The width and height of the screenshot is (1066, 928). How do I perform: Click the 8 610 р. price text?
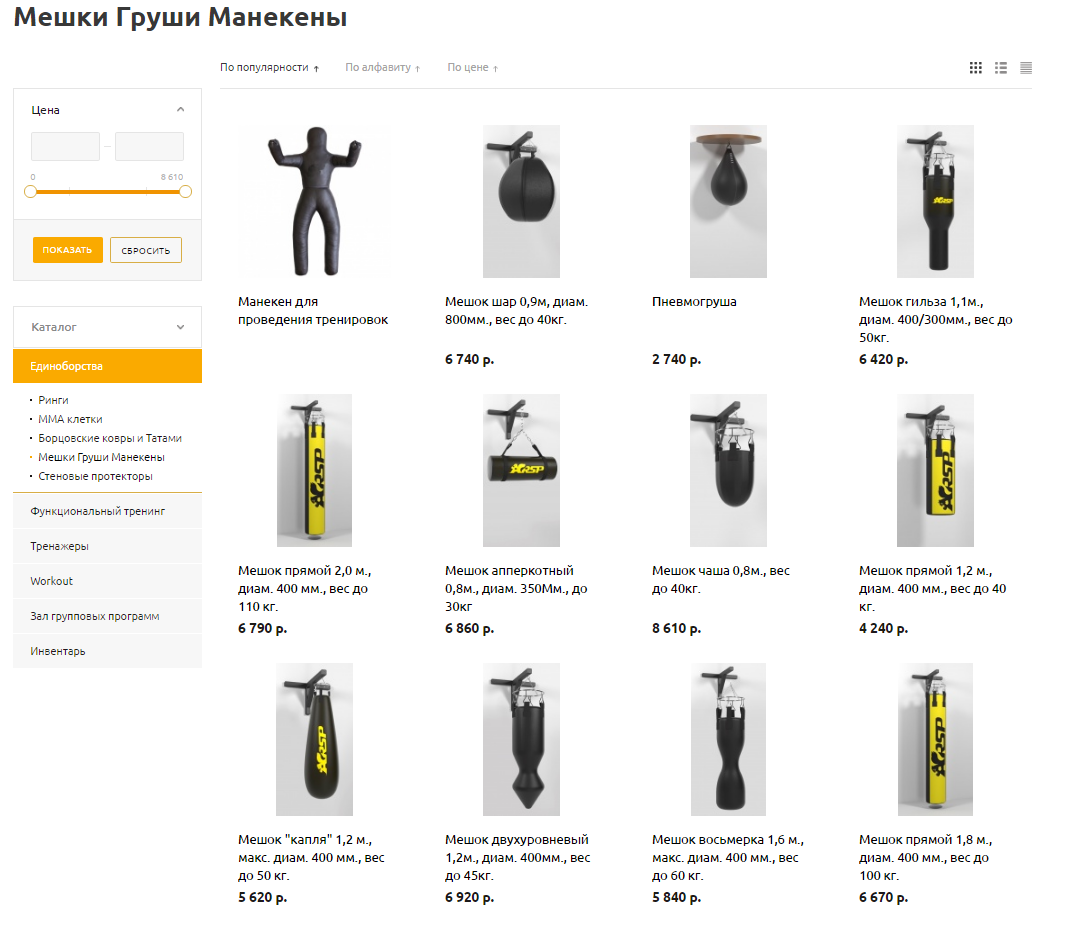[676, 629]
